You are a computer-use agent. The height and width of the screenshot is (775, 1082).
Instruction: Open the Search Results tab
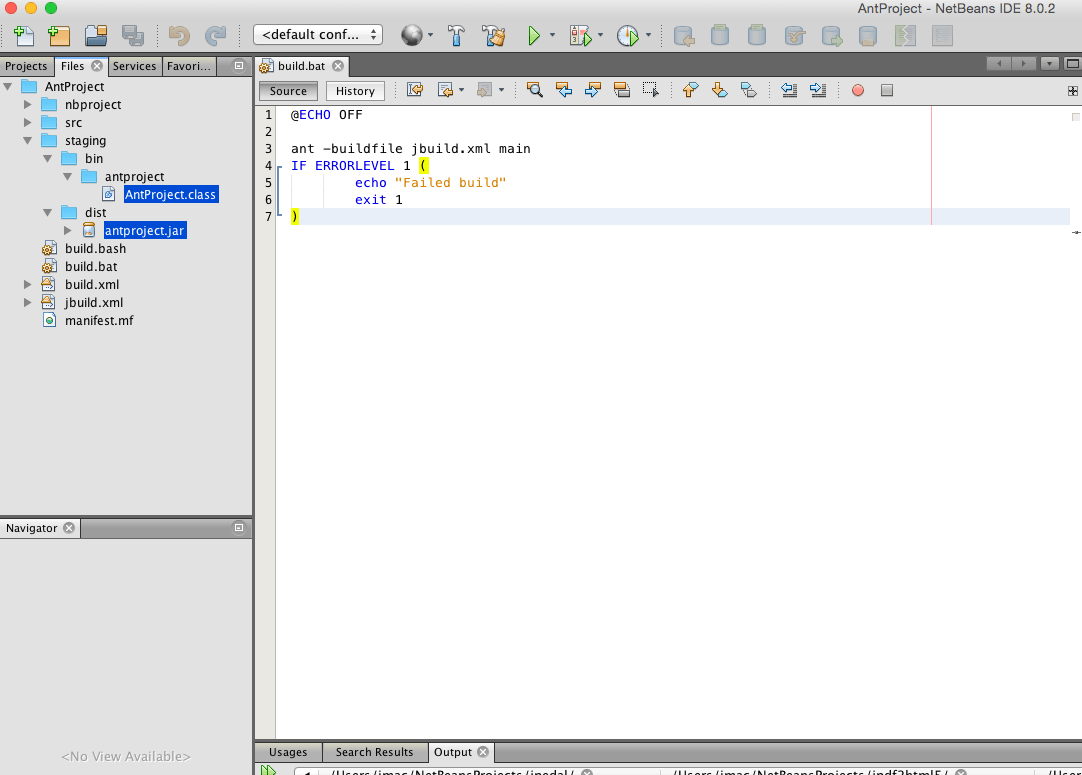[x=374, y=752]
